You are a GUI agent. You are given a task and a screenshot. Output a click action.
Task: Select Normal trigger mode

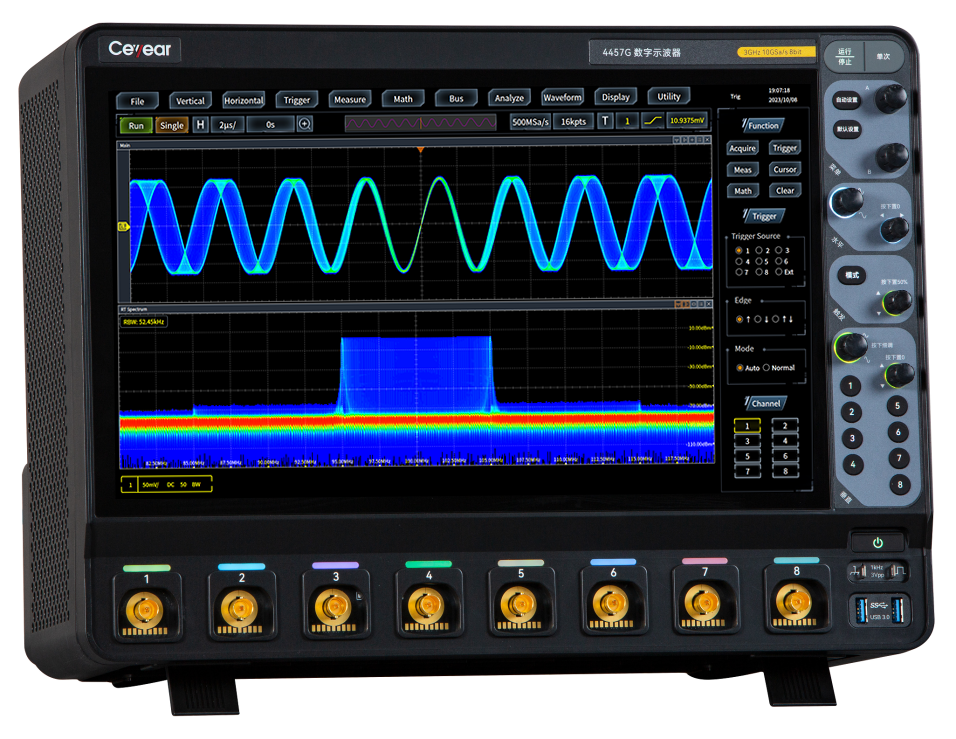[x=768, y=368]
